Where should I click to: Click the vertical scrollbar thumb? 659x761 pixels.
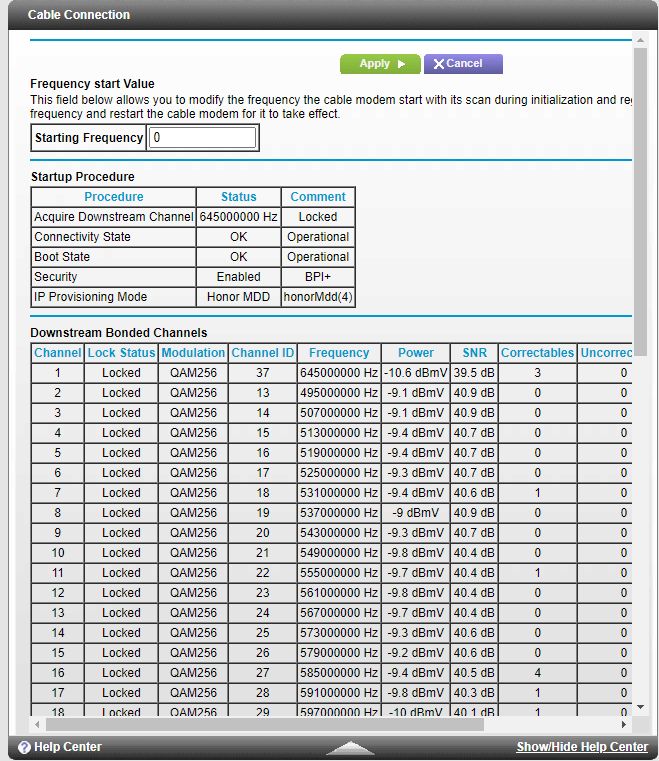coord(640,201)
